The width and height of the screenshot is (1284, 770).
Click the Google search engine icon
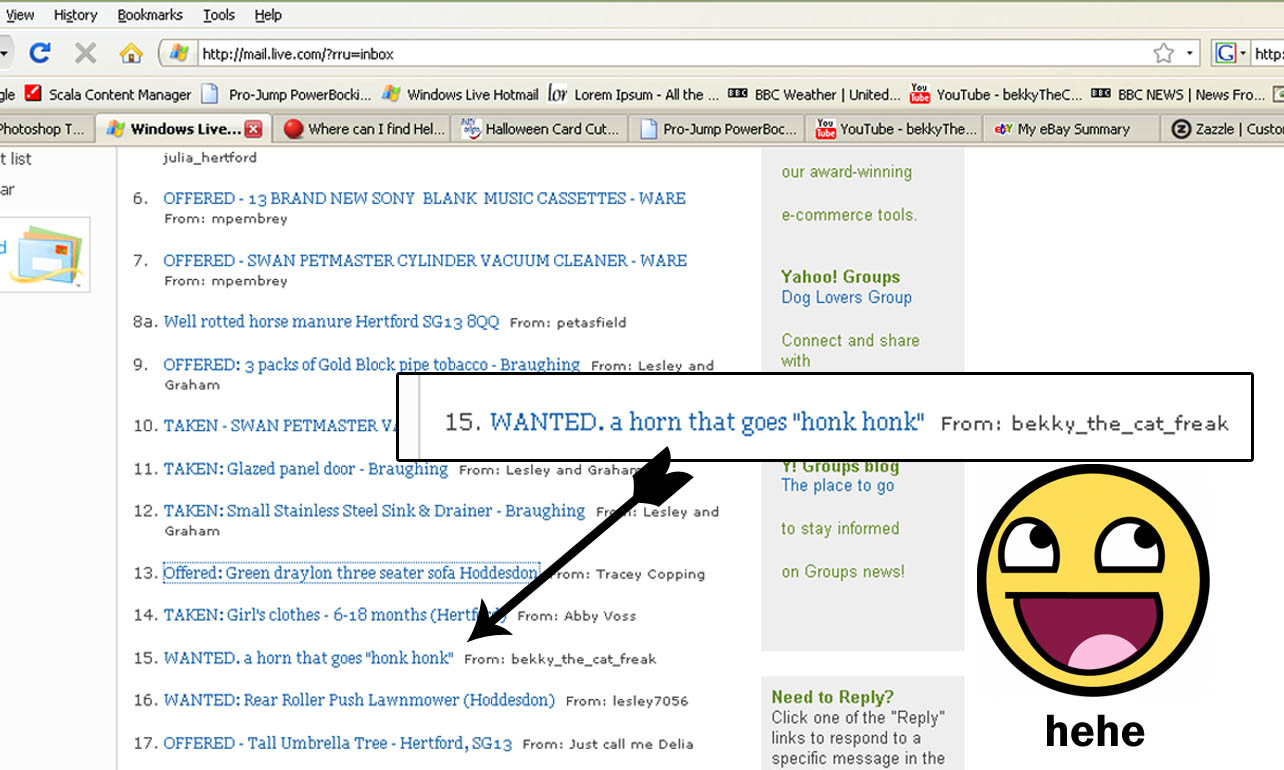click(1225, 53)
